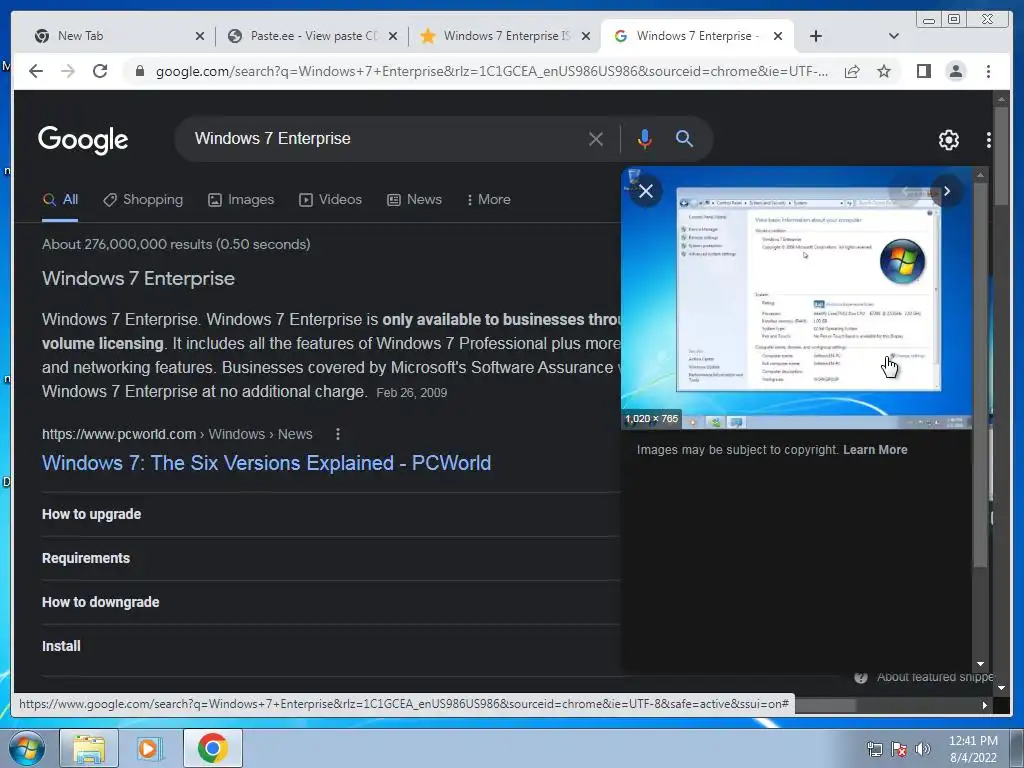Click Learn More about image copyright
The height and width of the screenshot is (768, 1024).
875,450
